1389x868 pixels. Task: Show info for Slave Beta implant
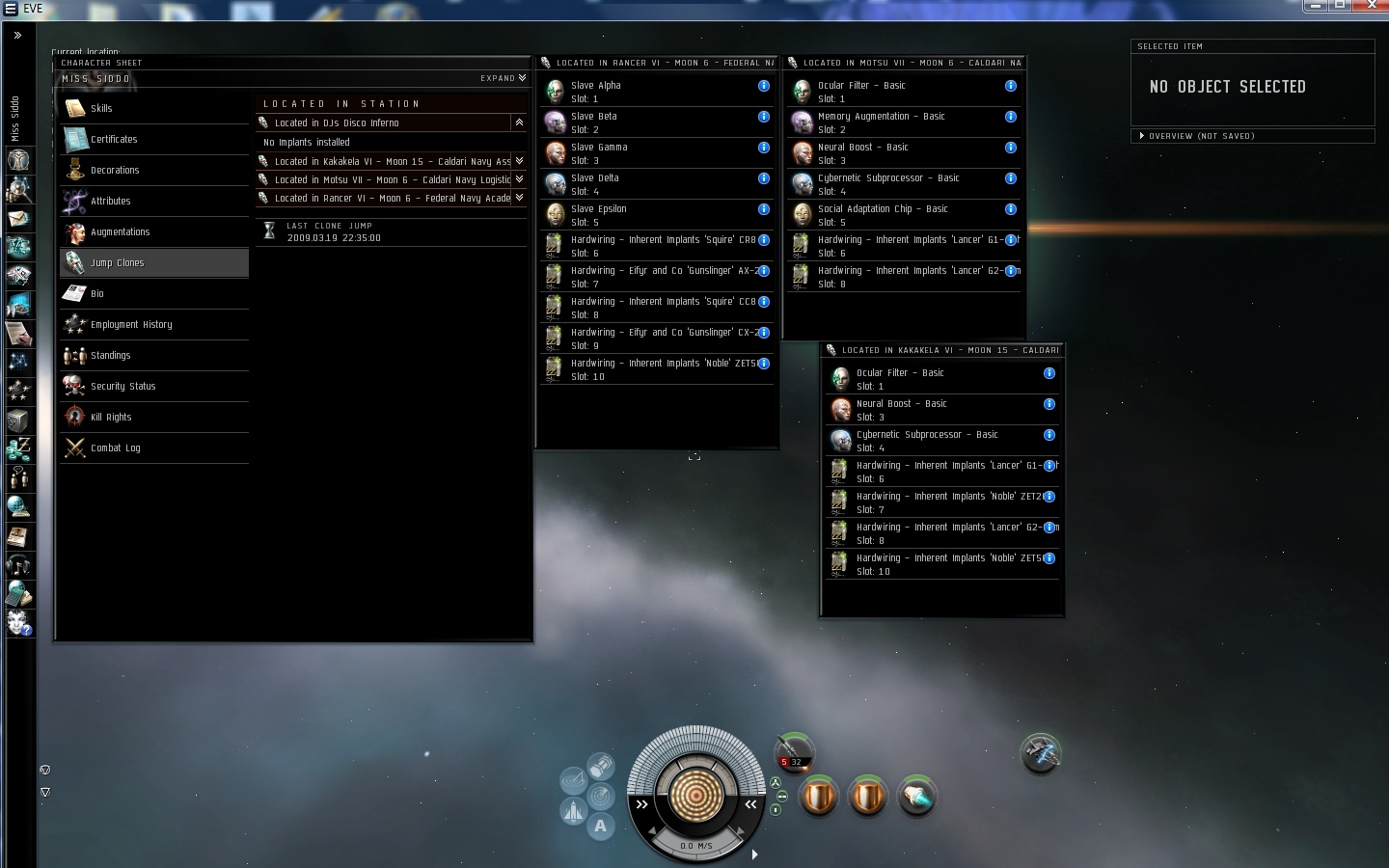tap(764, 117)
